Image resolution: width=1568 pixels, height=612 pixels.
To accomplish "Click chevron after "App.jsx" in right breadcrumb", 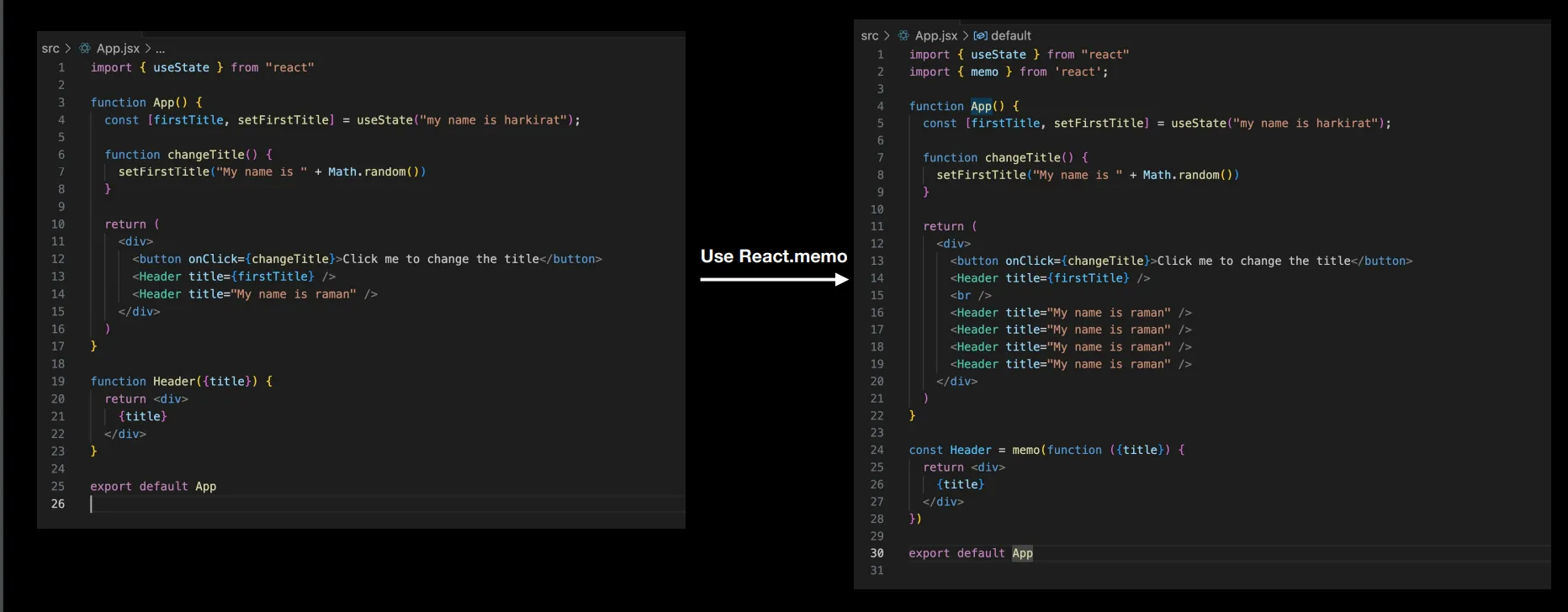I will (x=966, y=36).
